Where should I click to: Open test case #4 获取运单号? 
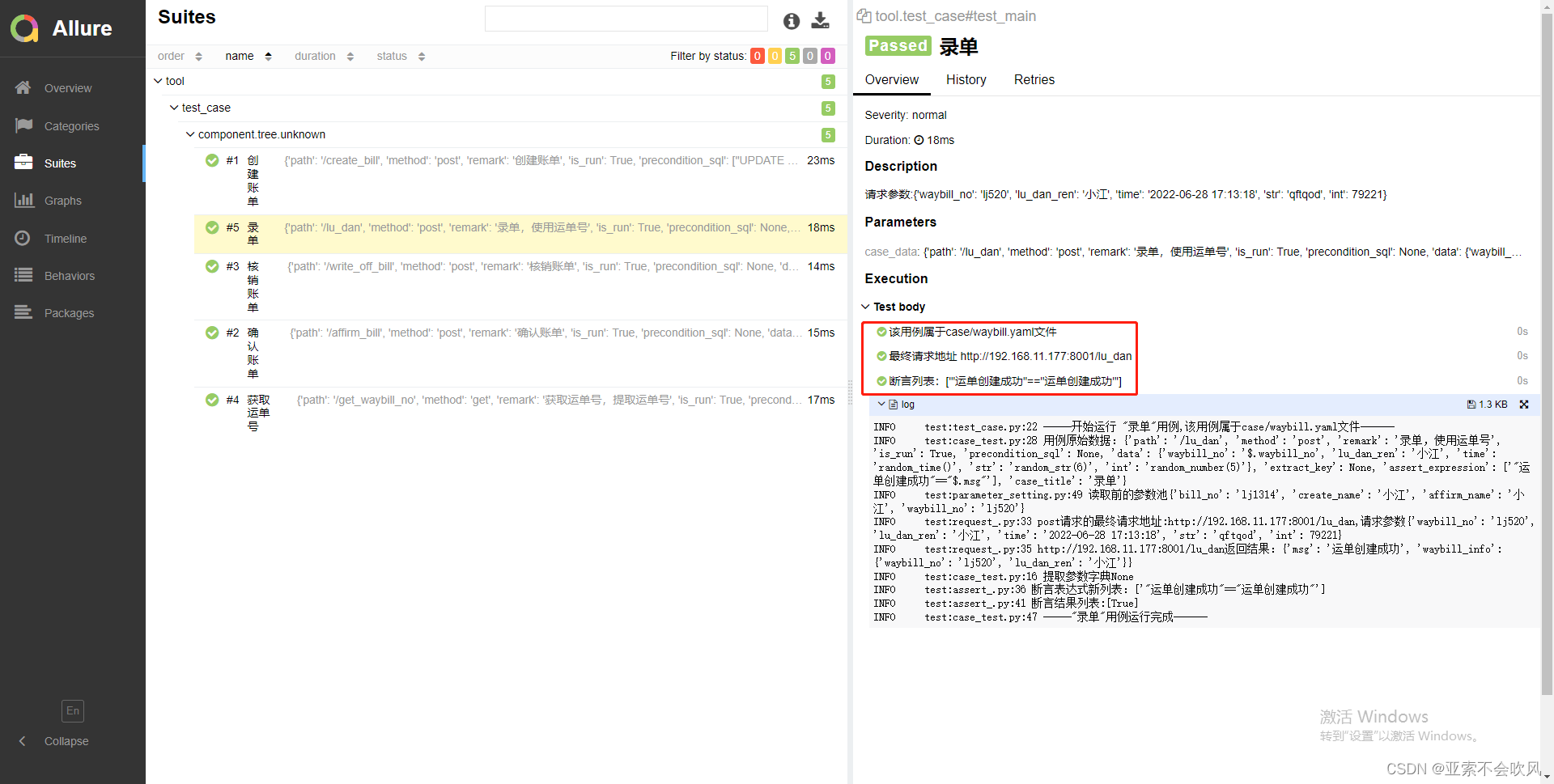[x=520, y=413]
